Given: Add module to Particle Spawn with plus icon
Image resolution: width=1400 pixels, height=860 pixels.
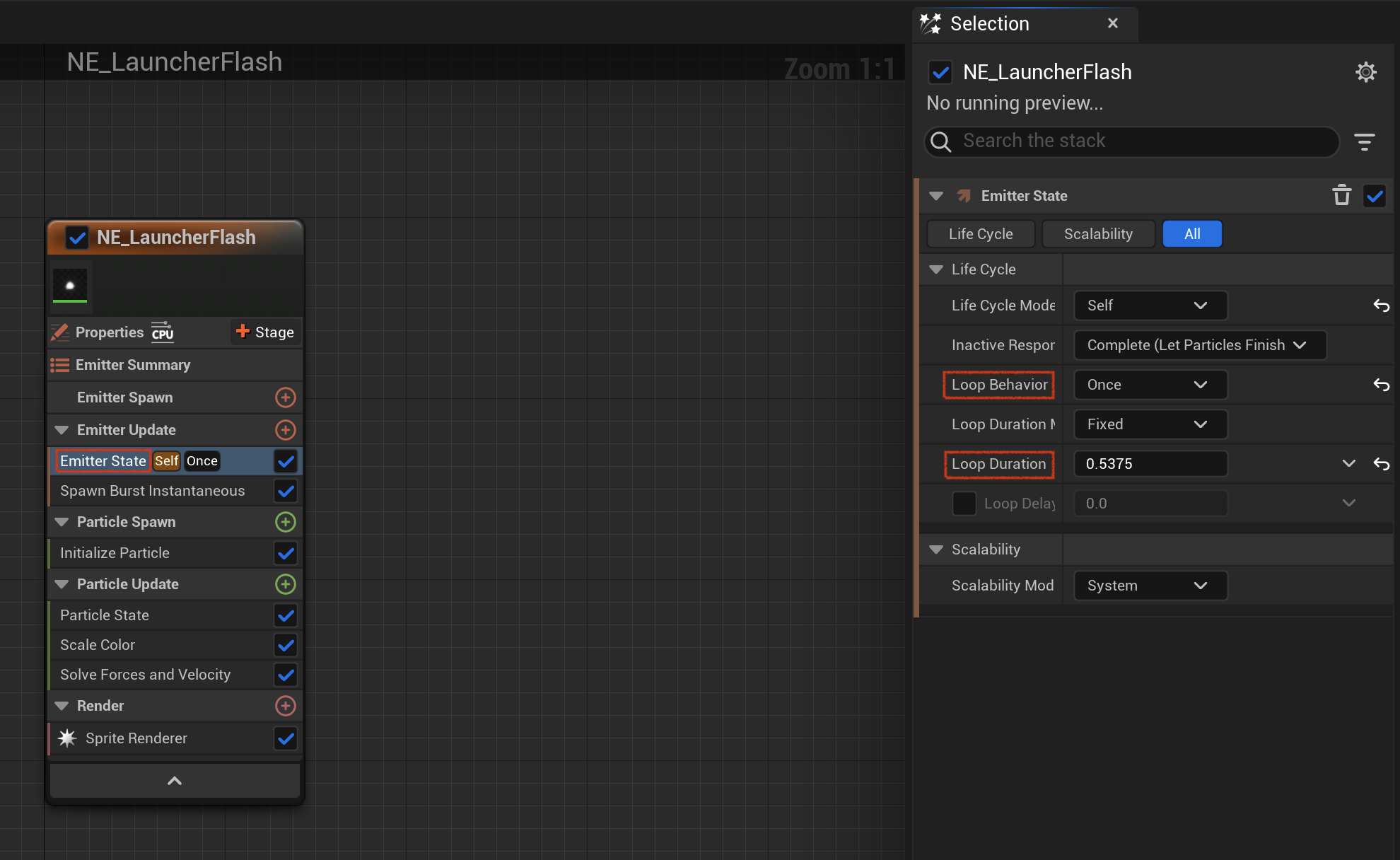Looking at the screenshot, I should (285, 522).
